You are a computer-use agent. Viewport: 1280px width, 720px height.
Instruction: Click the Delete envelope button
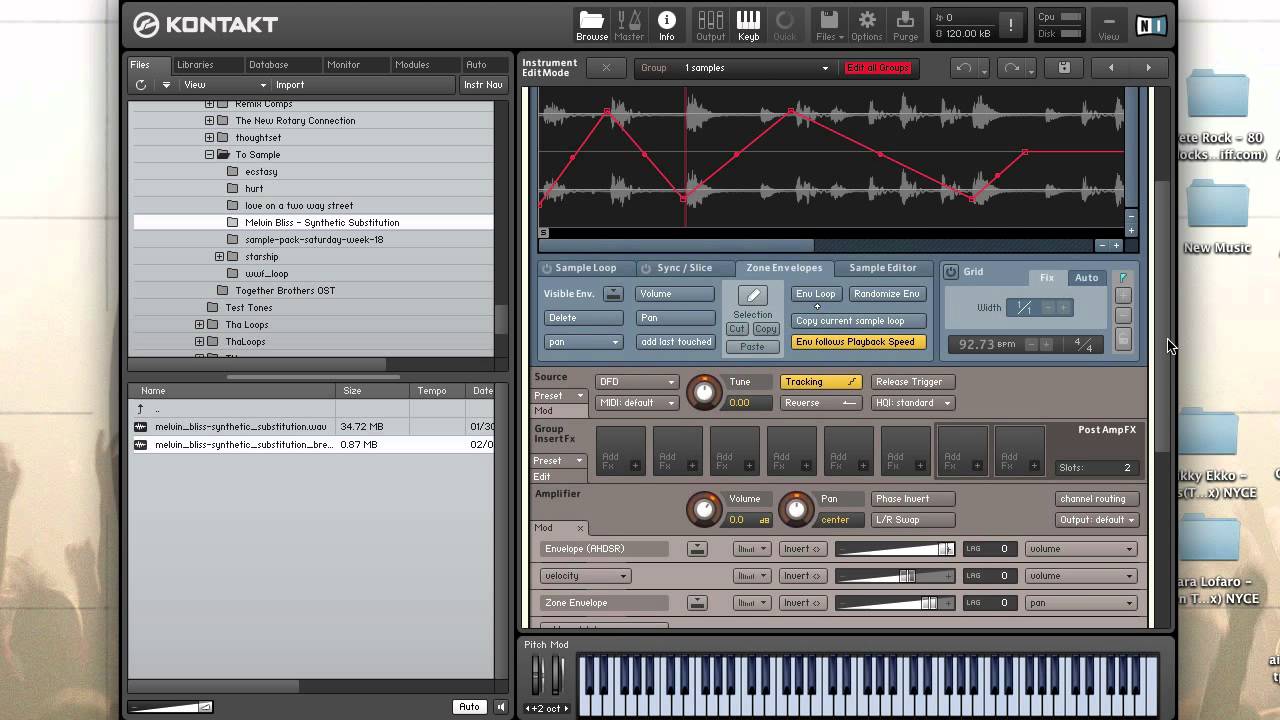point(584,318)
